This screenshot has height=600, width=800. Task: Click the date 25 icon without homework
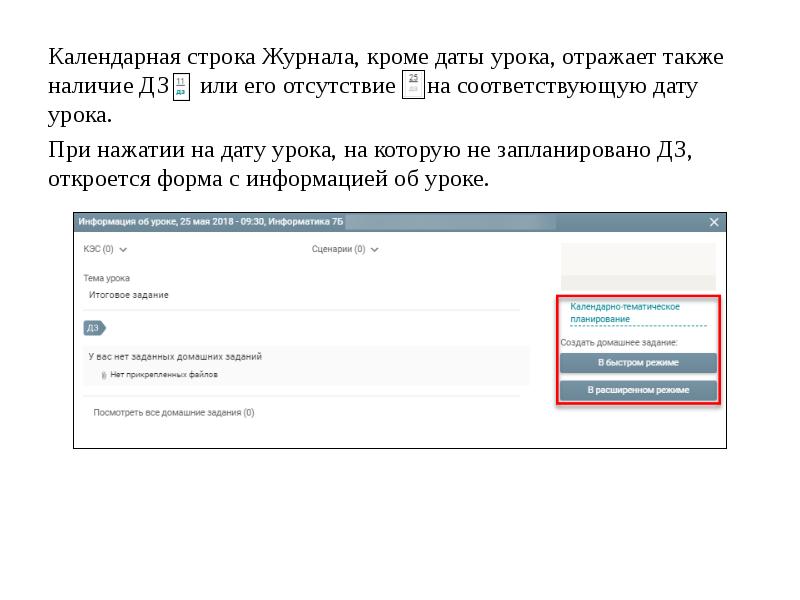coord(413,85)
